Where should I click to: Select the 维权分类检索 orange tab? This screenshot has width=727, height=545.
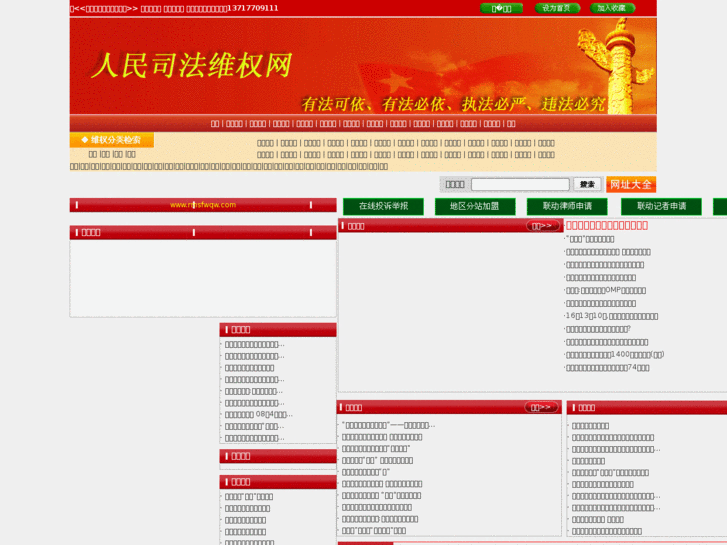click(112, 140)
